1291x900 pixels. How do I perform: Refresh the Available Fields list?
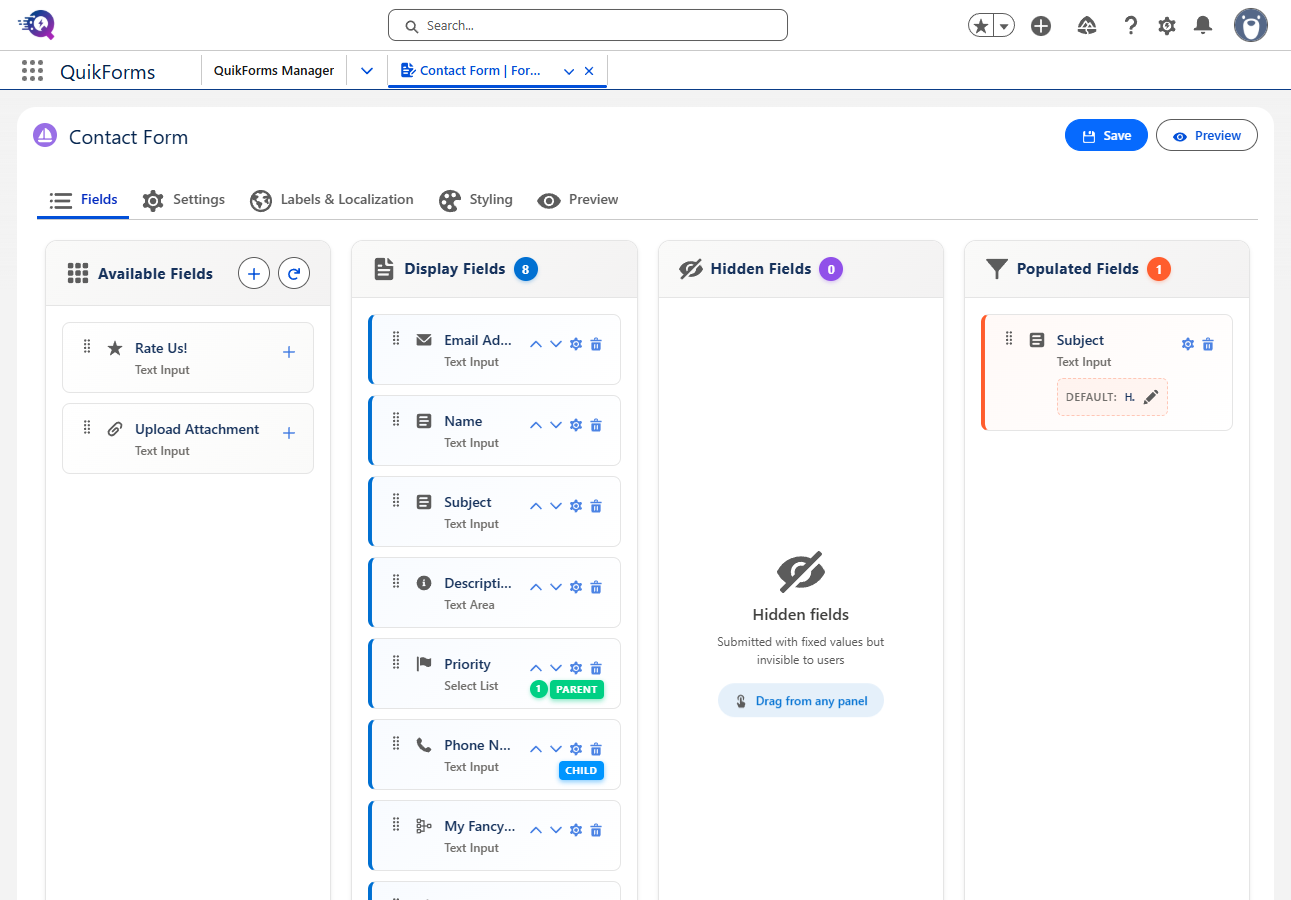click(293, 273)
